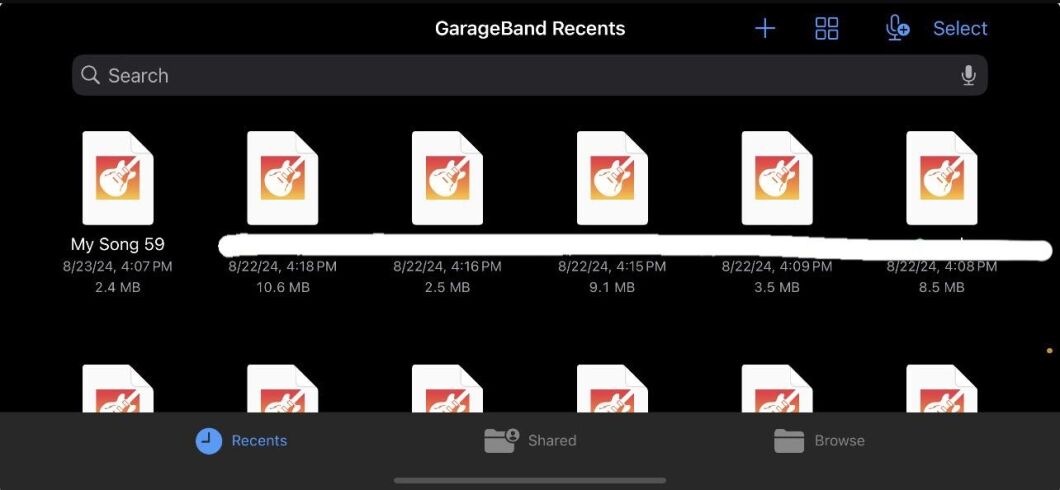Open the 10.6 MB GarageBand file
The image size is (1060, 490).
click(x=282, y=178)
